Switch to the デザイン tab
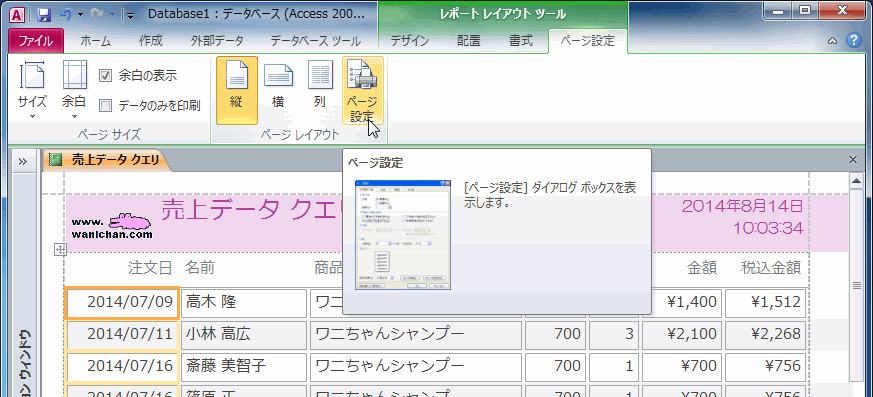This screenshot has width=873, height=397. [x=409, y=41]
